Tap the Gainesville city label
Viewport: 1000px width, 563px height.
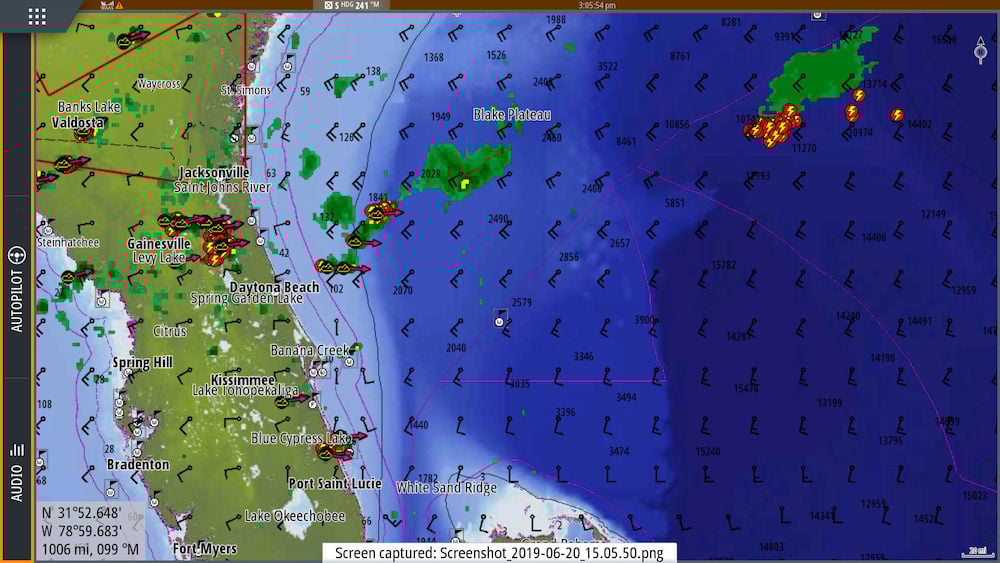click(x=158, y=244)
